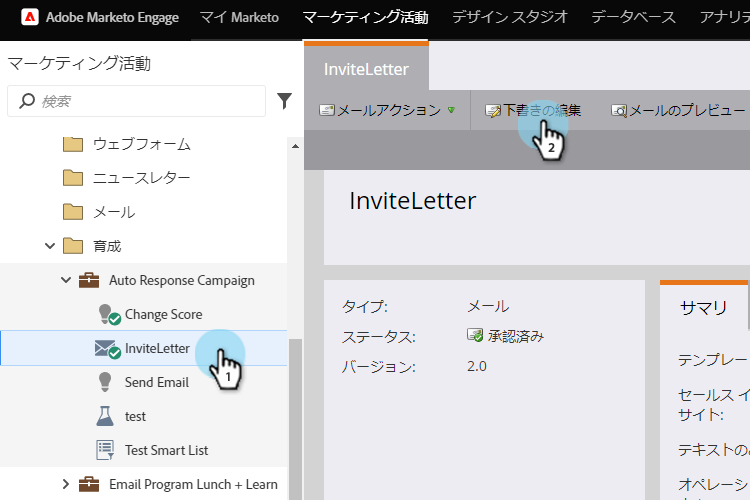Select マーケティング活動 in top navigation

365,18
